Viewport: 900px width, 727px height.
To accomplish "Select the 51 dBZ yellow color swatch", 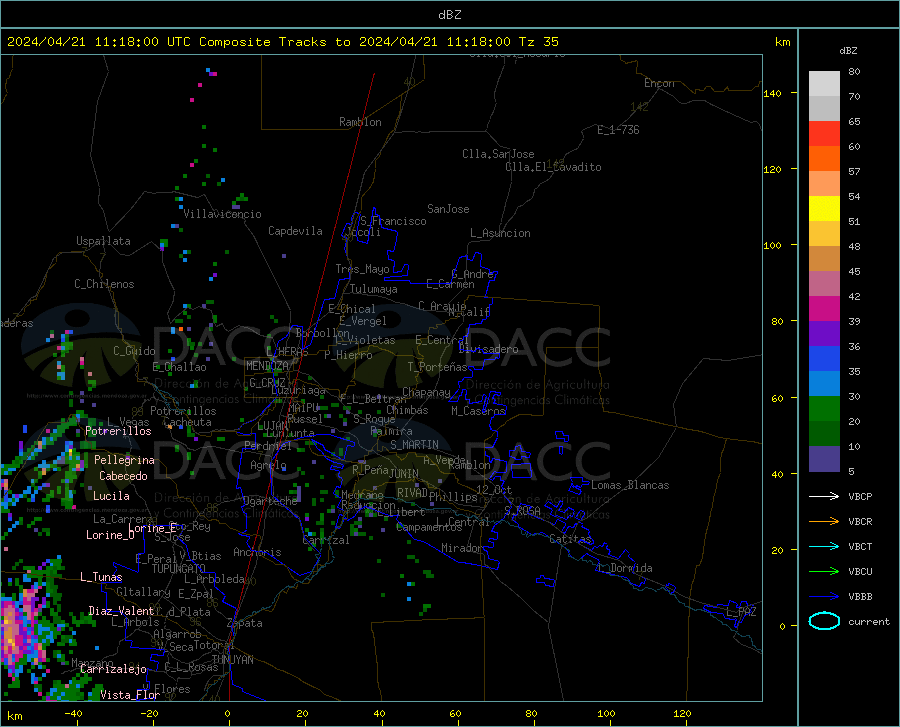I will 824,208.
